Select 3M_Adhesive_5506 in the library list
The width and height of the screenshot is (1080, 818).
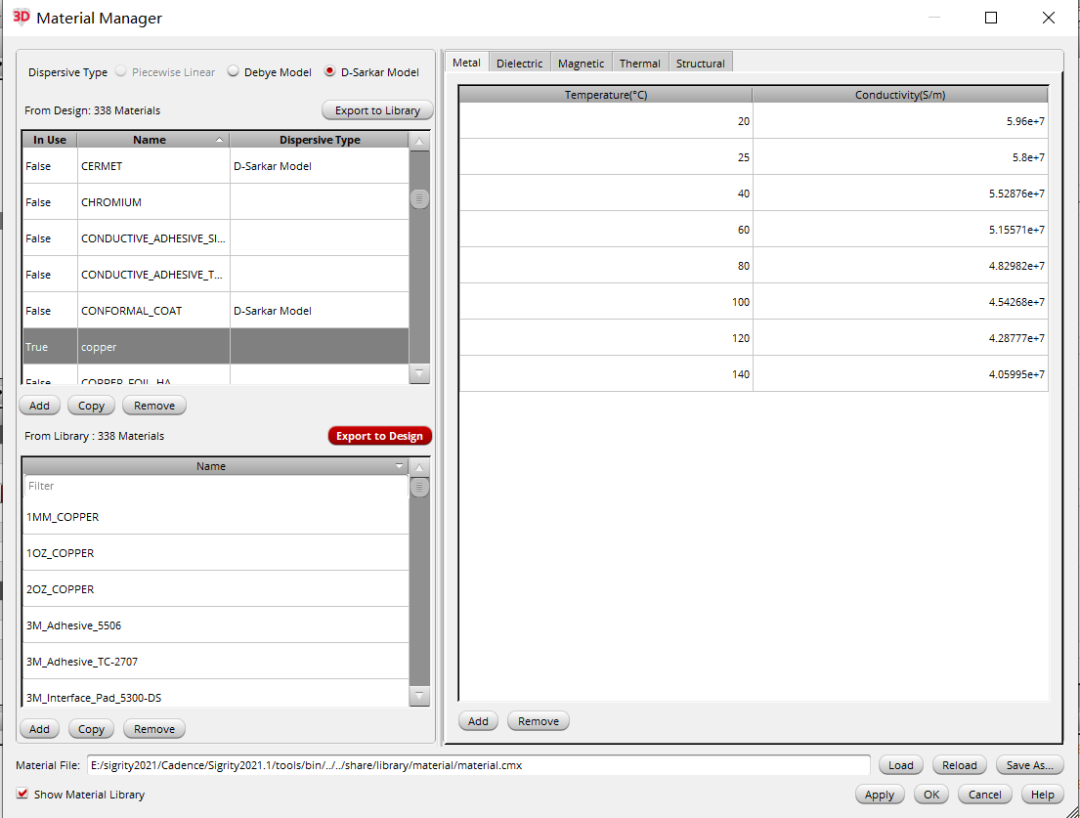[x=216, y=625]
